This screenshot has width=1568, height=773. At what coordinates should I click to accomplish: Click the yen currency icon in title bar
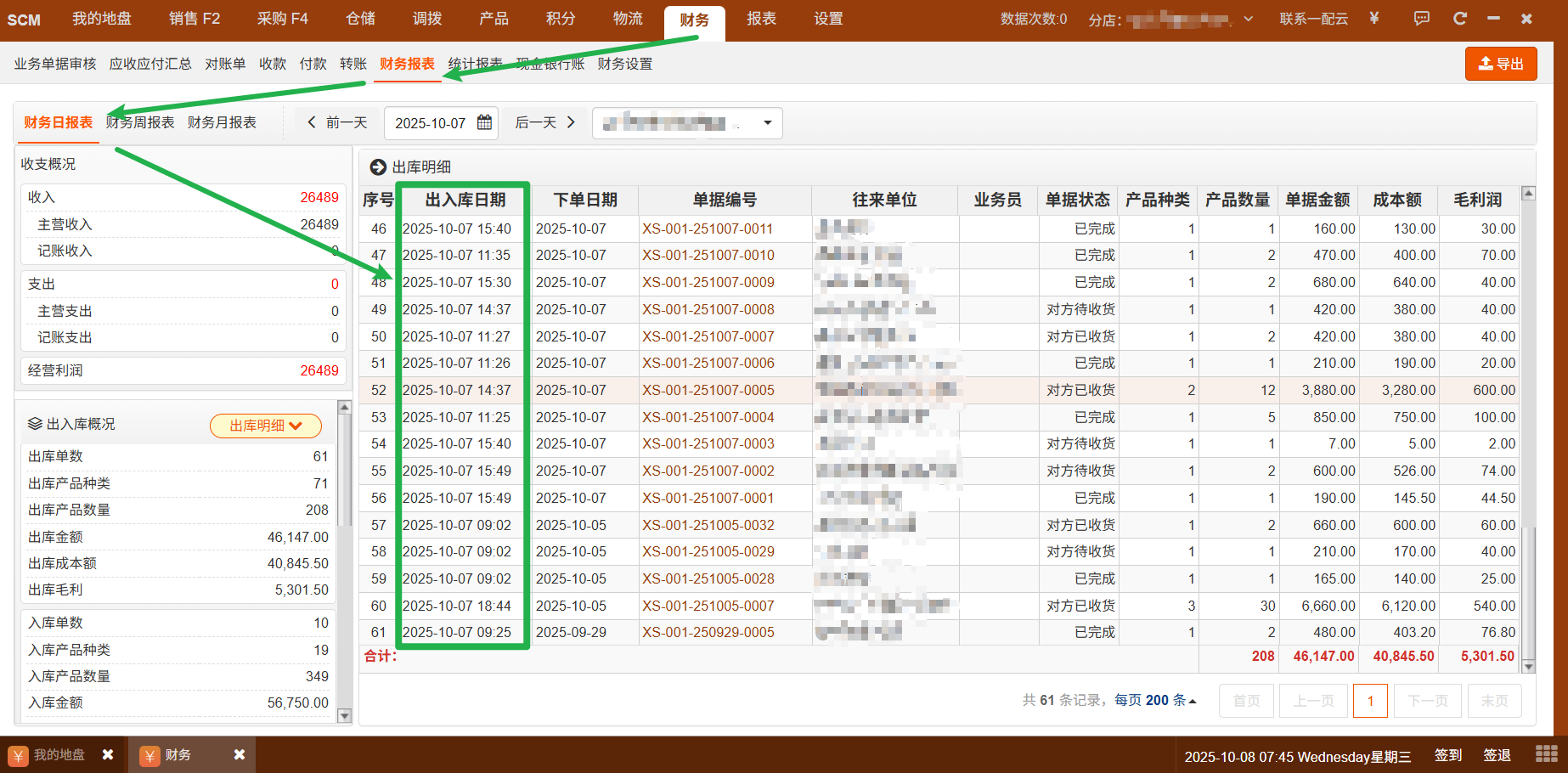(x=1373, y=19)
